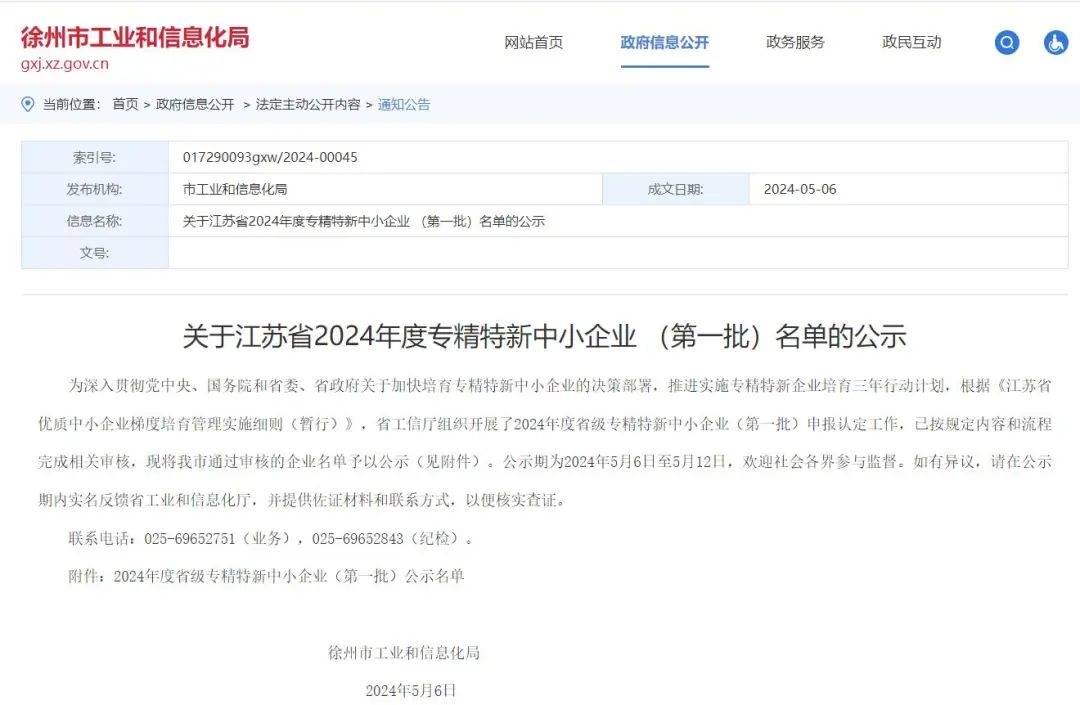Screen dimensions: 1080x705
Task: Click the blue search magnifier icon
Action: coord(1006,43)
